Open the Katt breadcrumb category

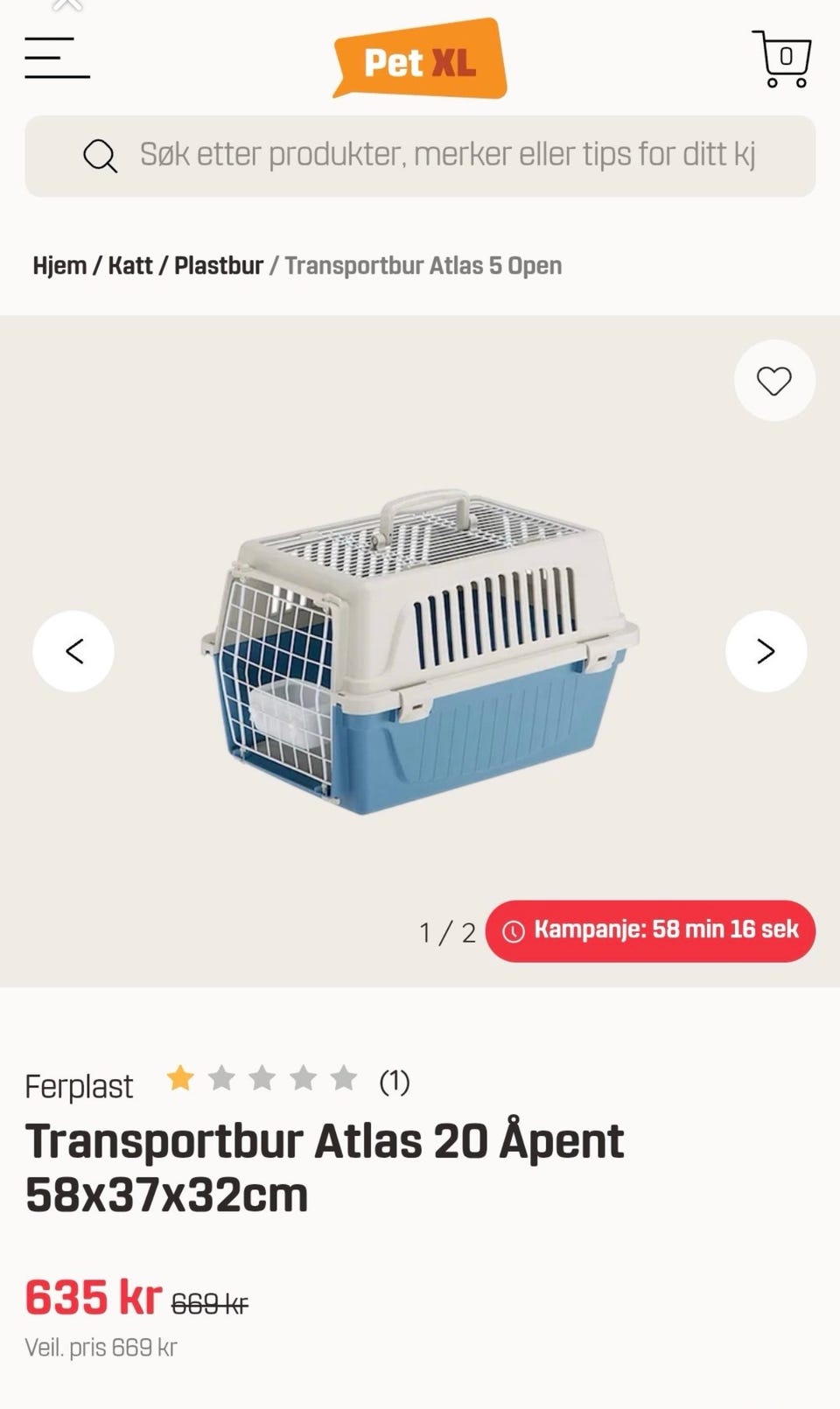click(130, 265)
